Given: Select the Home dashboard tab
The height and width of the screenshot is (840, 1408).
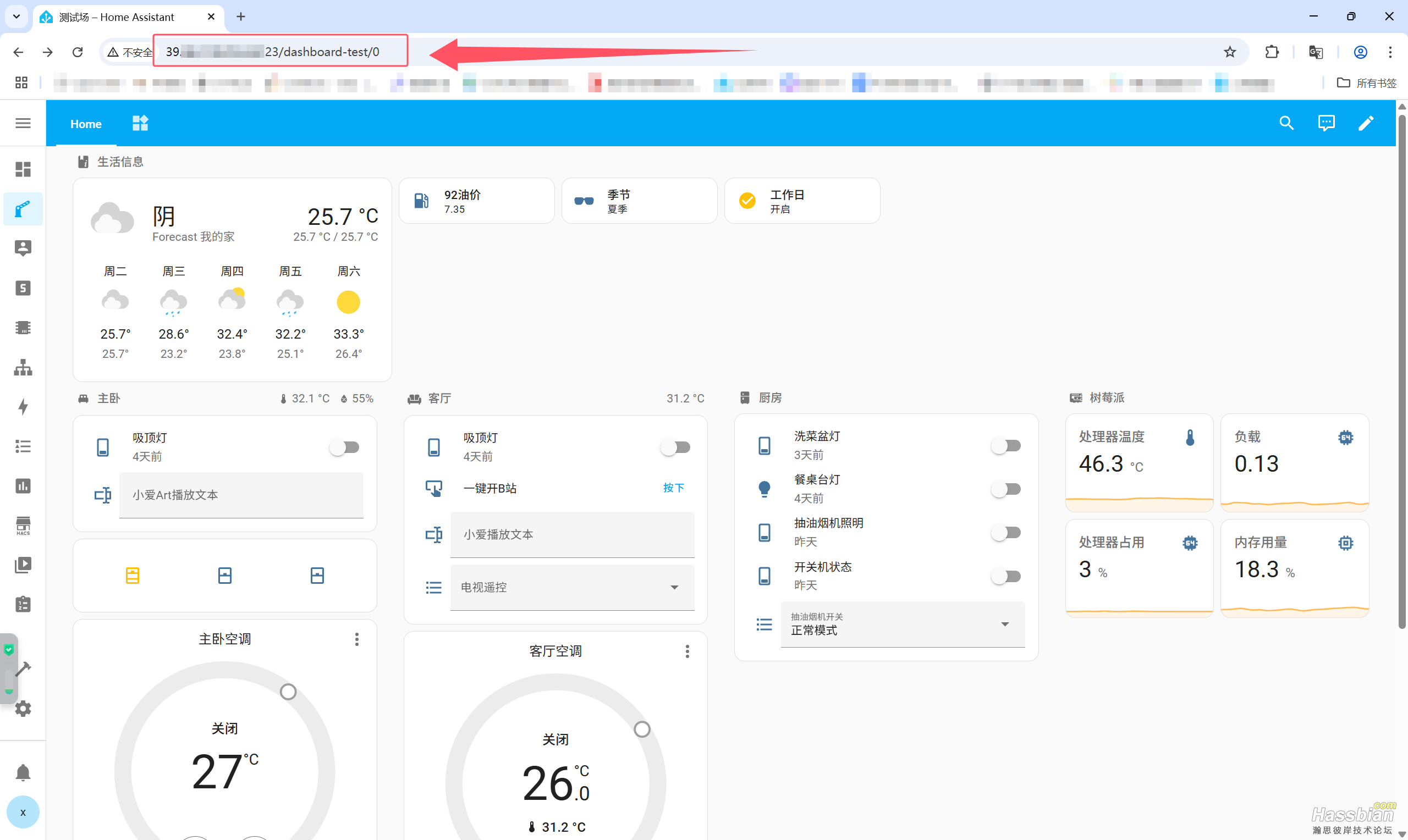Looking at the screenshot, I should coord(86,123).
